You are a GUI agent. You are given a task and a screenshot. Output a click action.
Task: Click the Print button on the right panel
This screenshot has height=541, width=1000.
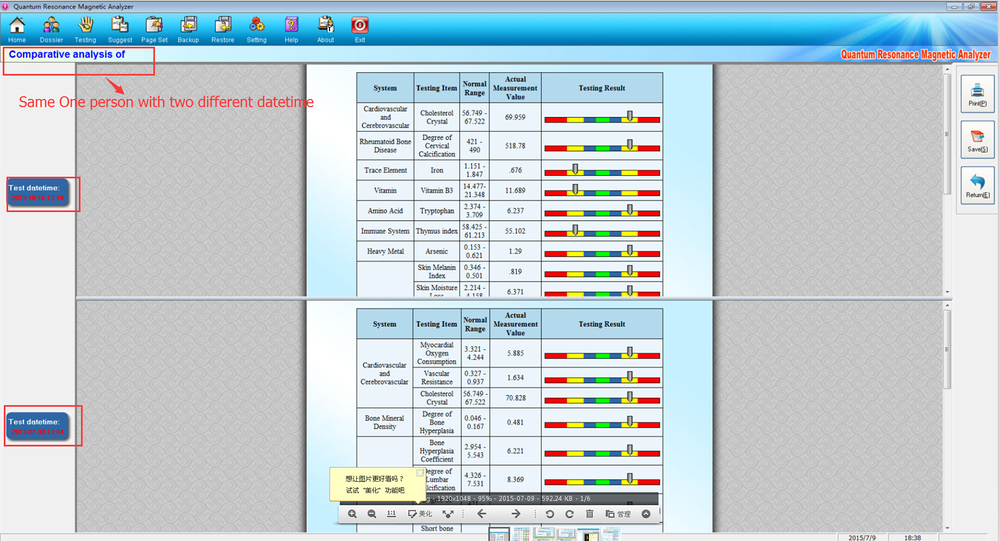tap(977, 94)
